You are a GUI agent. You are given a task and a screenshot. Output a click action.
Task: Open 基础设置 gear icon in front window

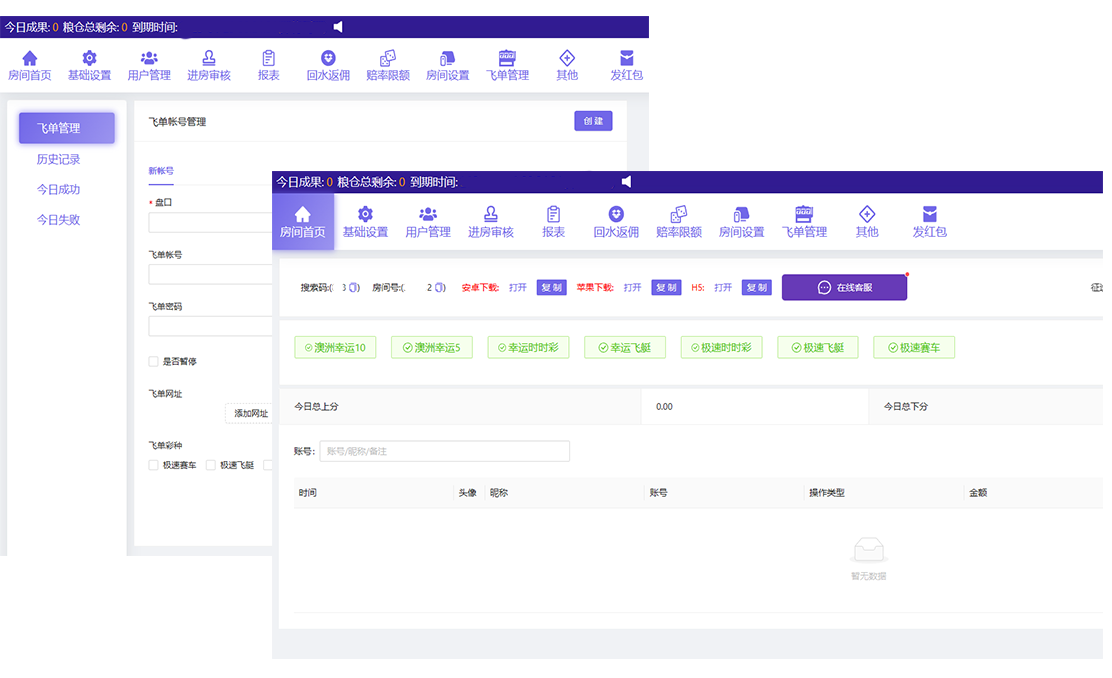coord(365,214)
